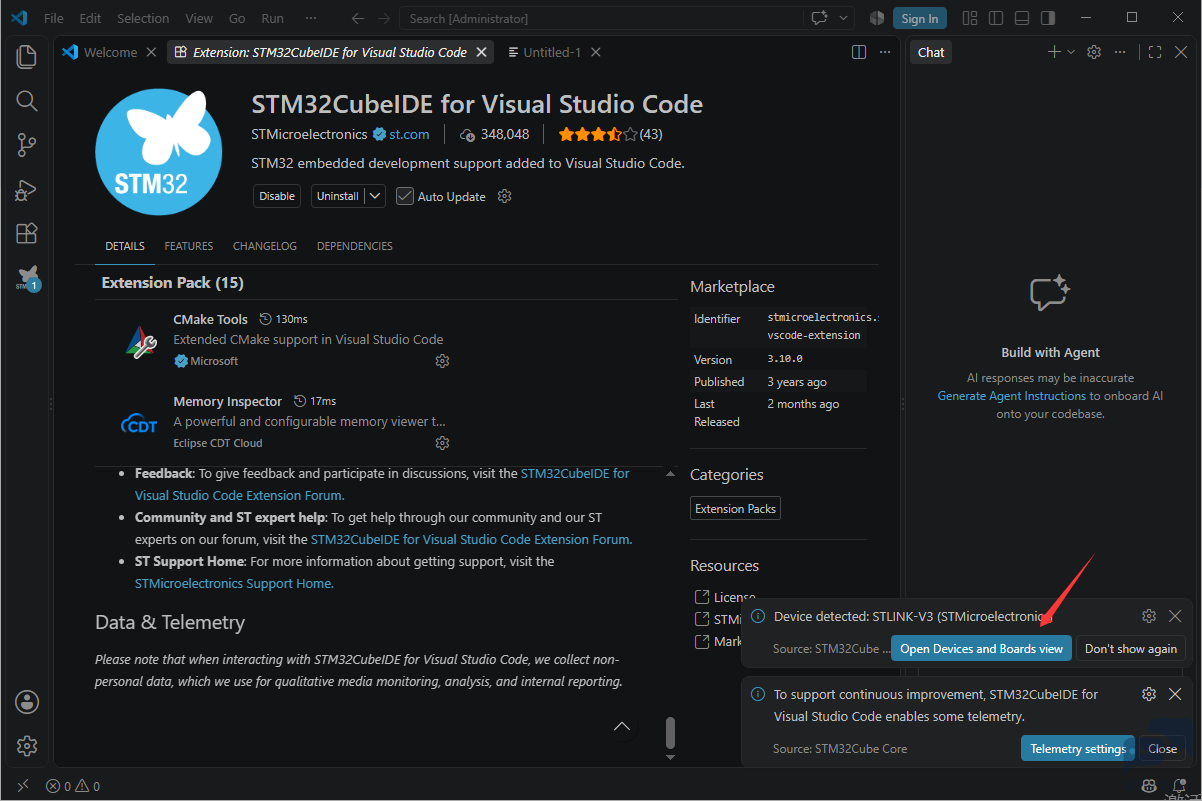
Task: Click Don't show again button
Action: (1131, 649)
